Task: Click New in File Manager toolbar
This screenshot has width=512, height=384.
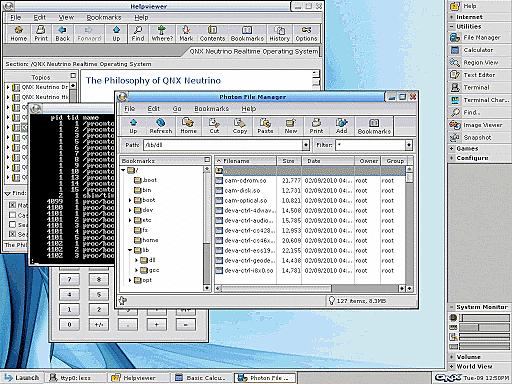Action: coord(291,126)
